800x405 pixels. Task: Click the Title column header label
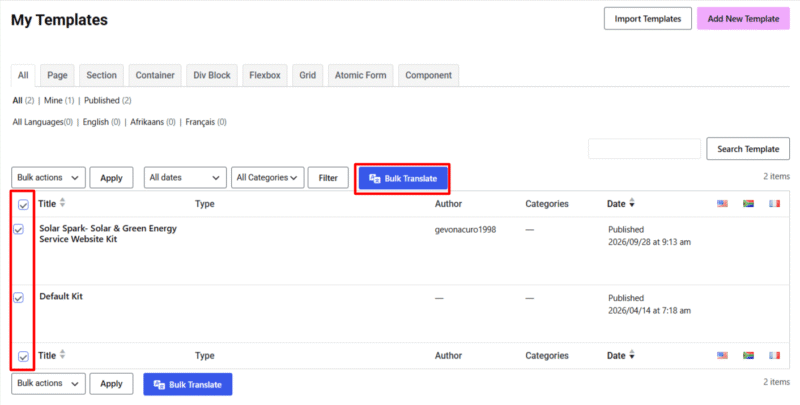pos(47,204)
